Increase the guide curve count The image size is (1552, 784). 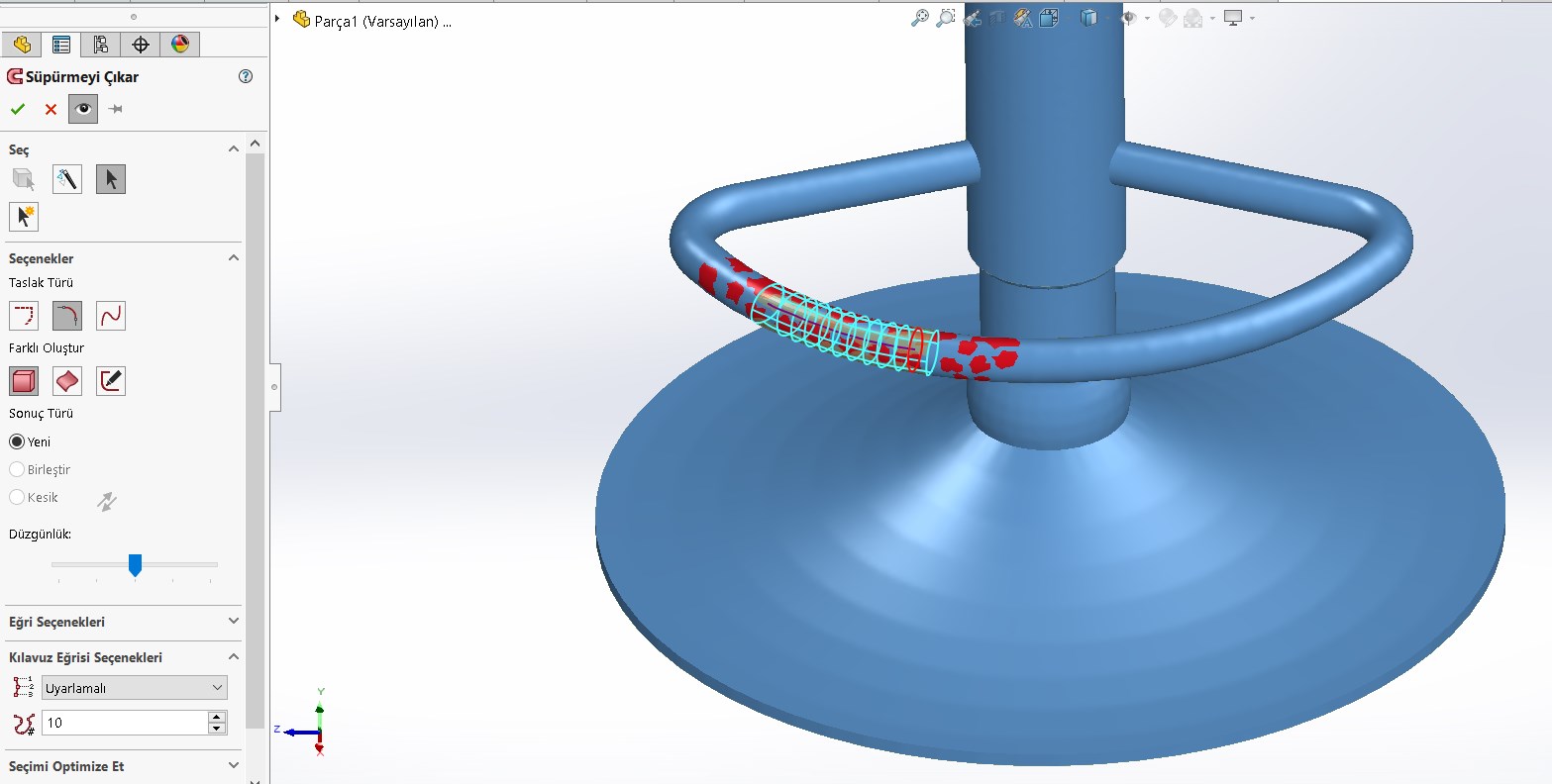coord(218,717)
